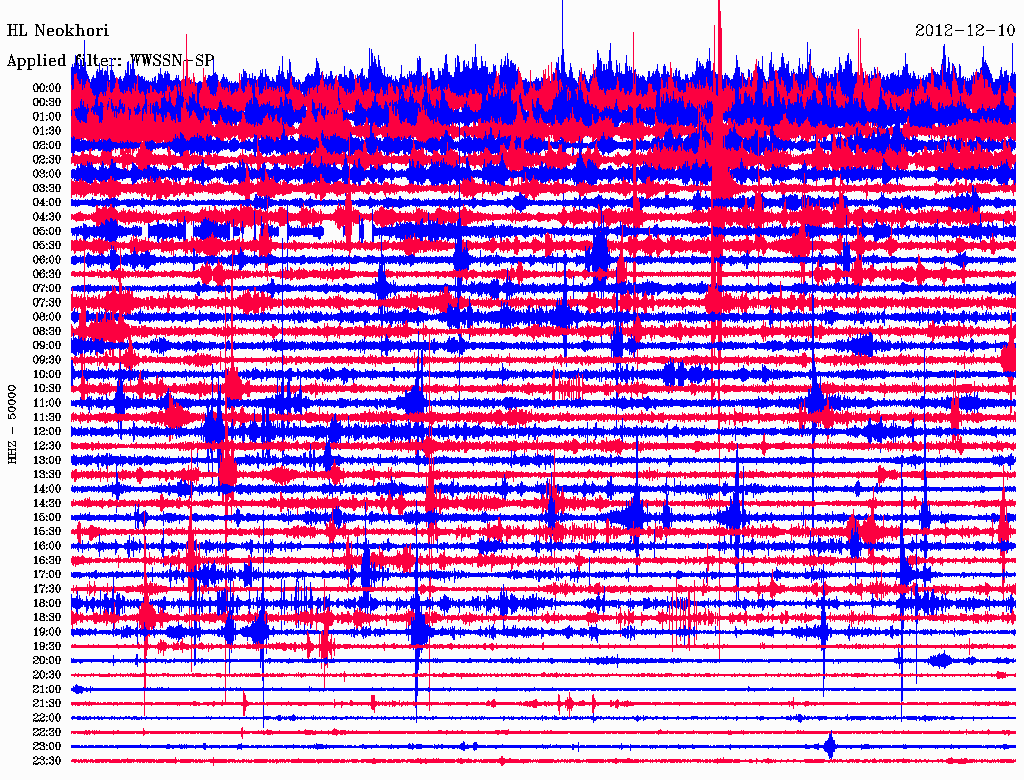Click the blue seismic burst on the 23:00 trace
1024x780 pixels.
click(x=829, y=746)
